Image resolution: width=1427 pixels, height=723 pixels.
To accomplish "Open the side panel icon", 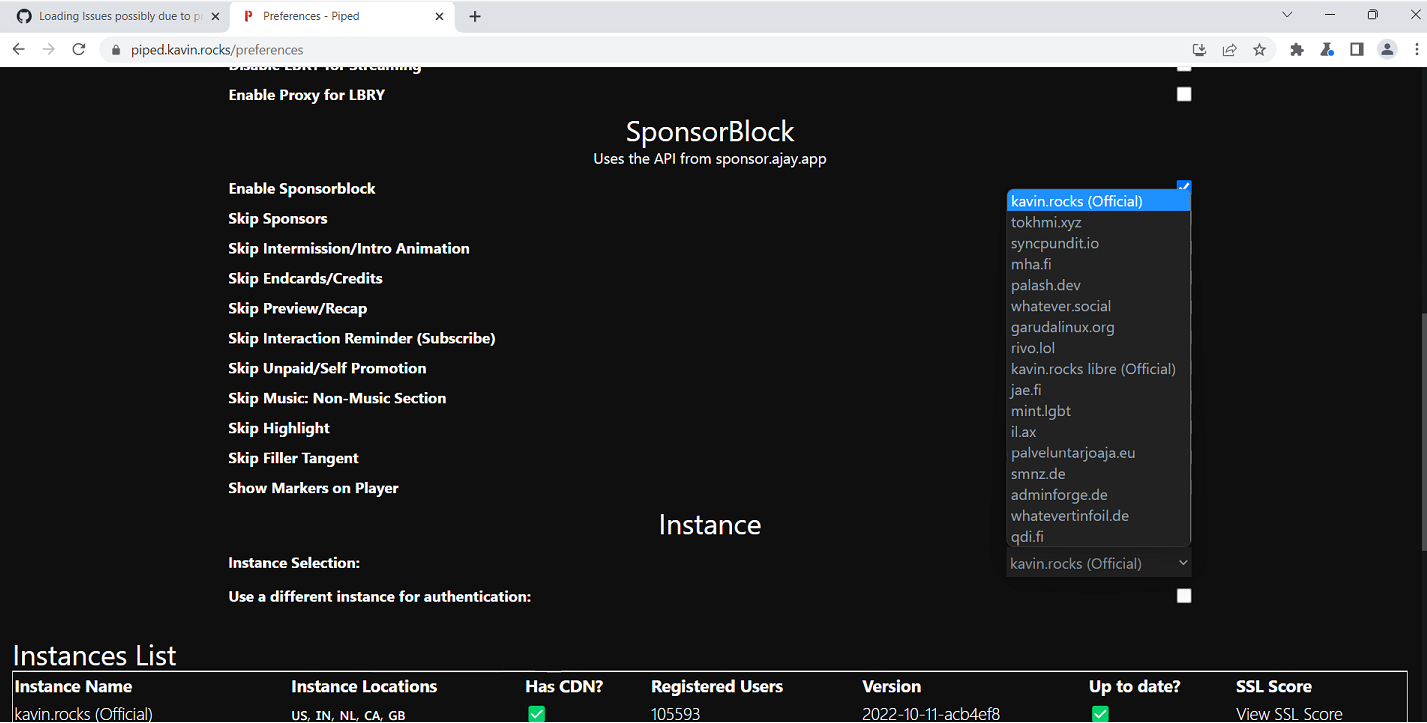I will pyautogui.click(x=1356, y=48).
